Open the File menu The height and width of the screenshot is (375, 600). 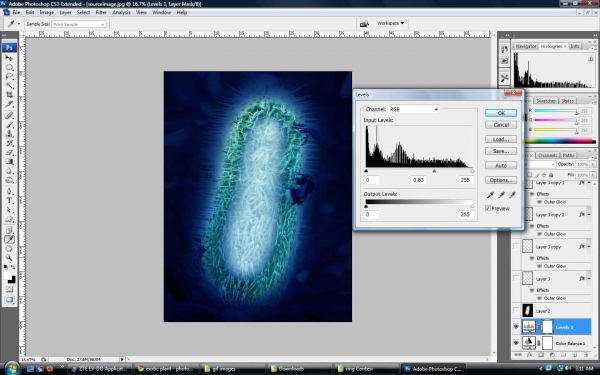pyautogui.click(x=16, y=12)
